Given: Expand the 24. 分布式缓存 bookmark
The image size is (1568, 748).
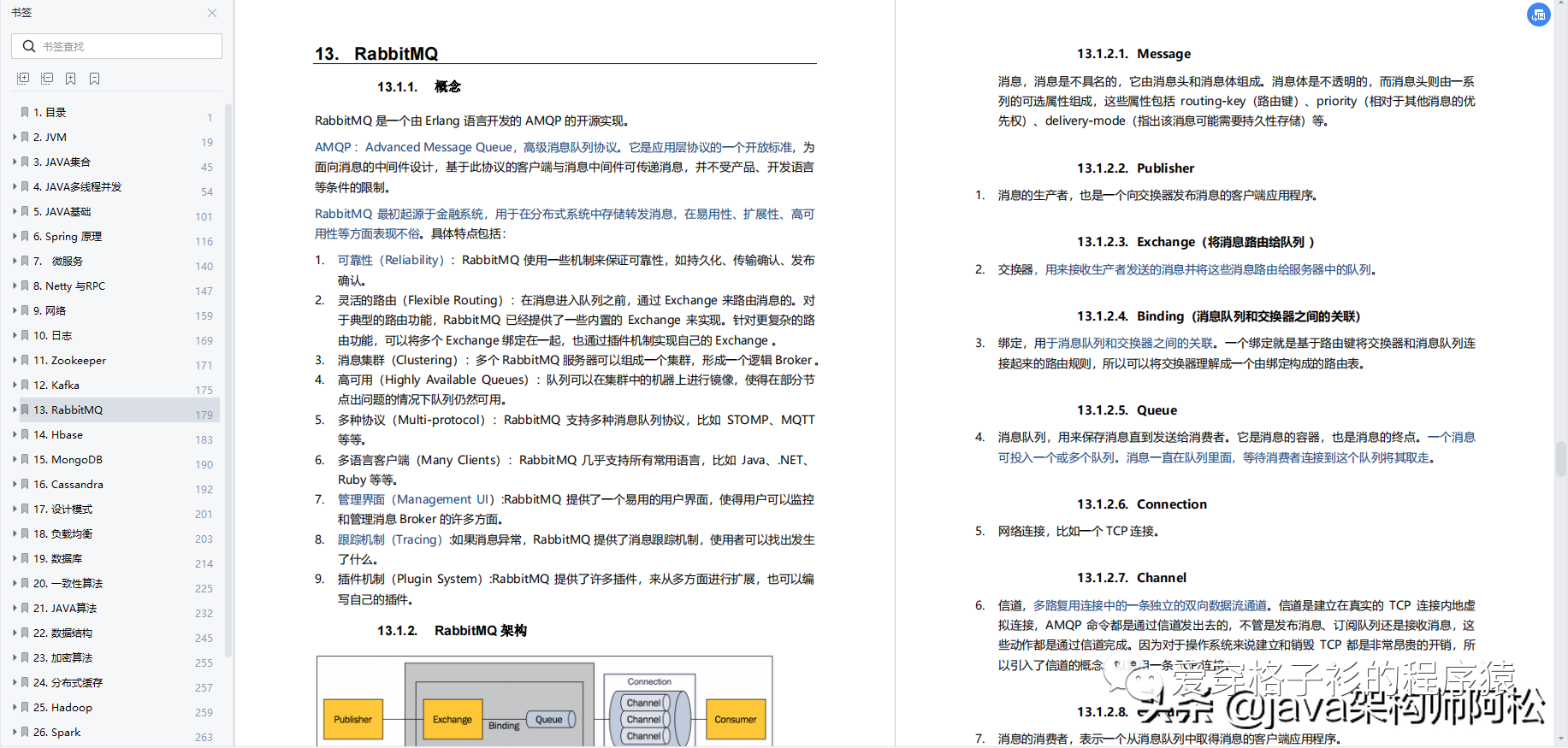Looking at the screenshot, I should tap(15, 682).
